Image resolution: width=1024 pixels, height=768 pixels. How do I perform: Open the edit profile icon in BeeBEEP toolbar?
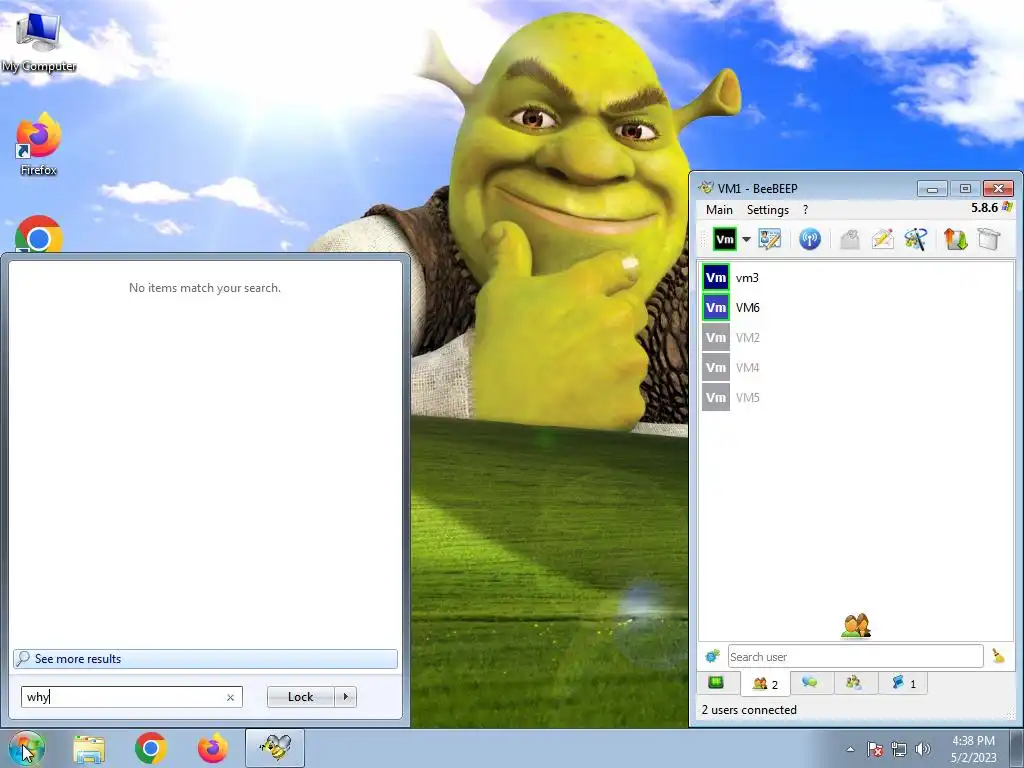tap(770, 239)
